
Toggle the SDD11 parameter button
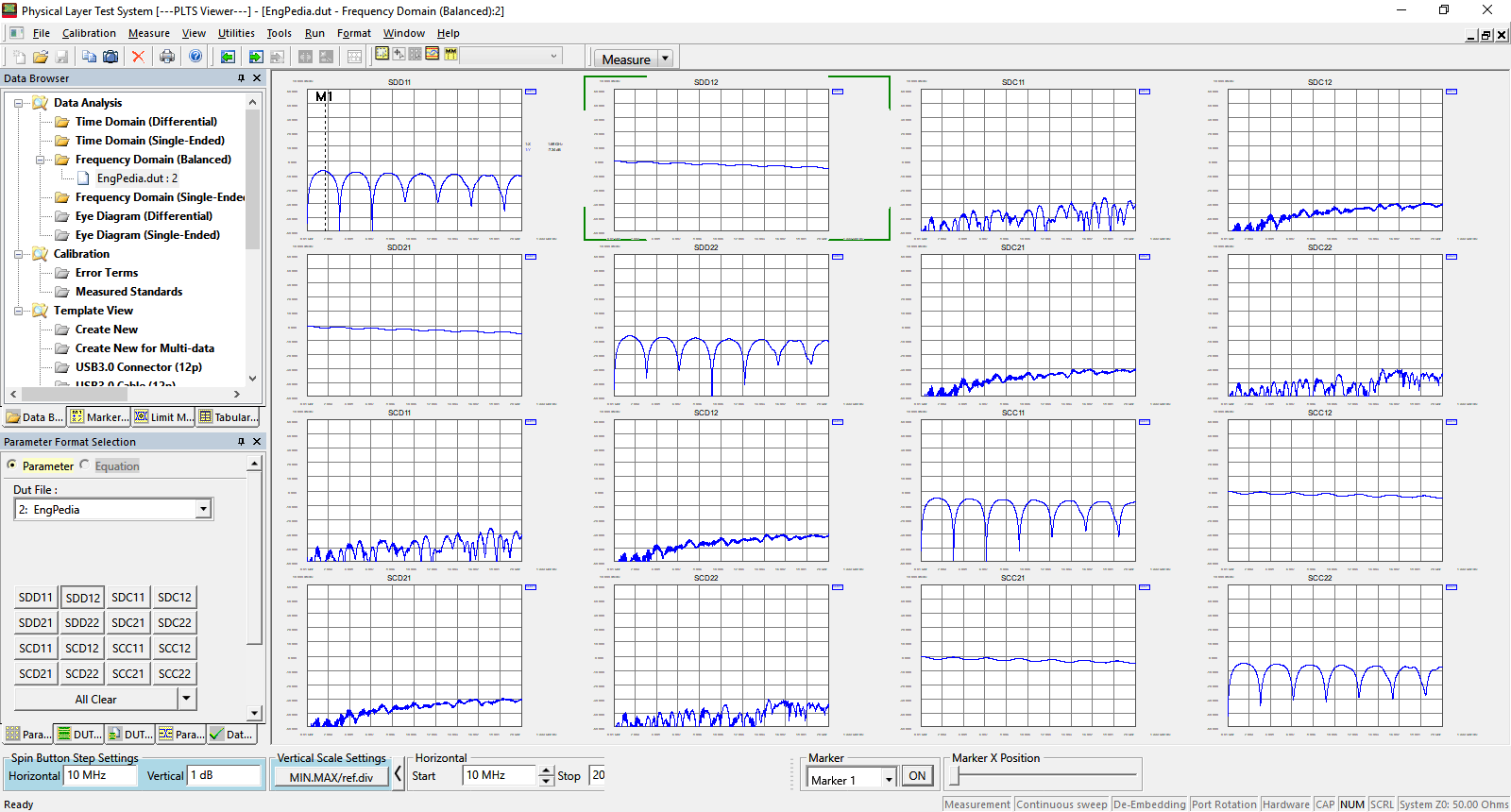(36, 598)
